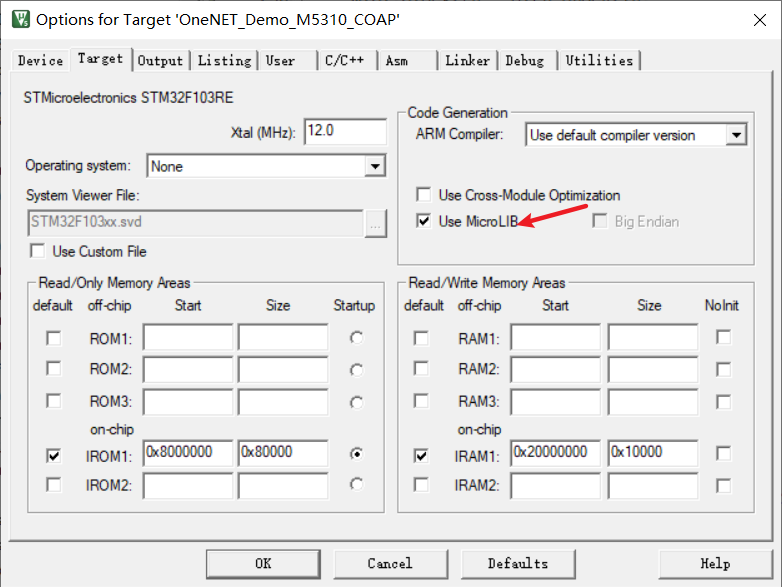Check the ROM1 default checkbox
The height and width of the screenshot is (587, 782).
(x=53, y=338)
